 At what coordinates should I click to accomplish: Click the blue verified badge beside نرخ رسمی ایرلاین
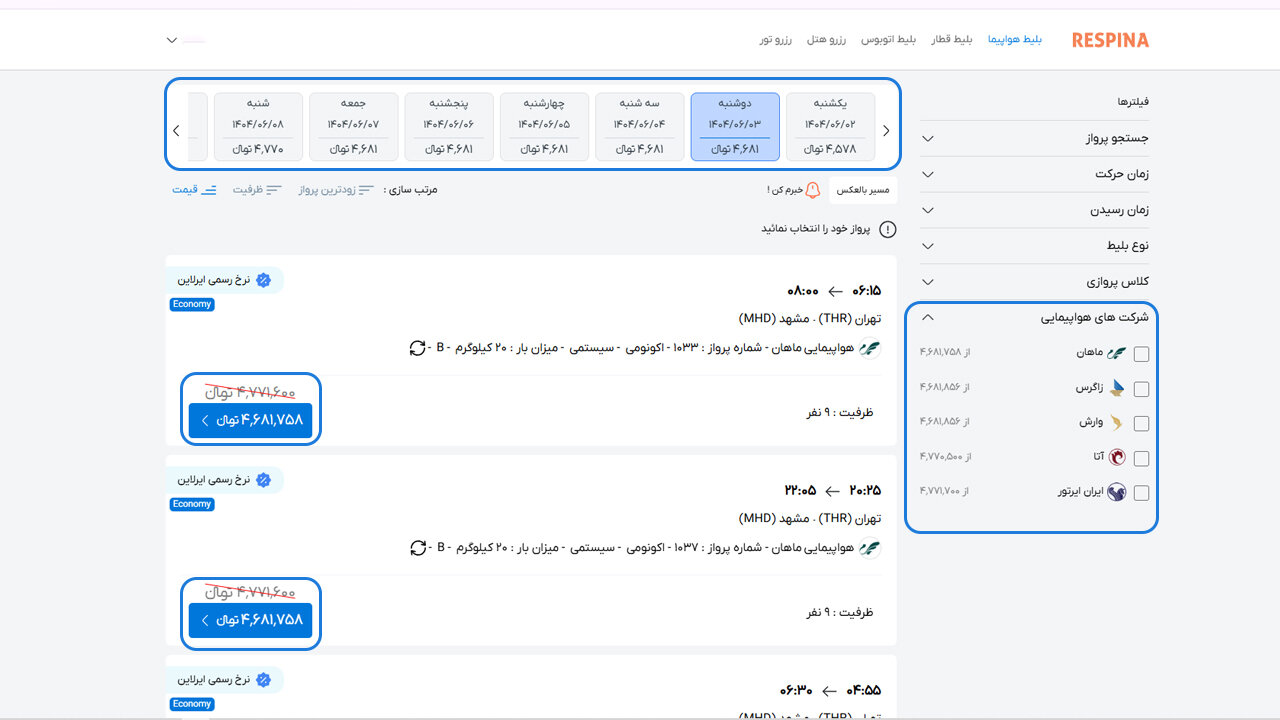click(264, 280)
